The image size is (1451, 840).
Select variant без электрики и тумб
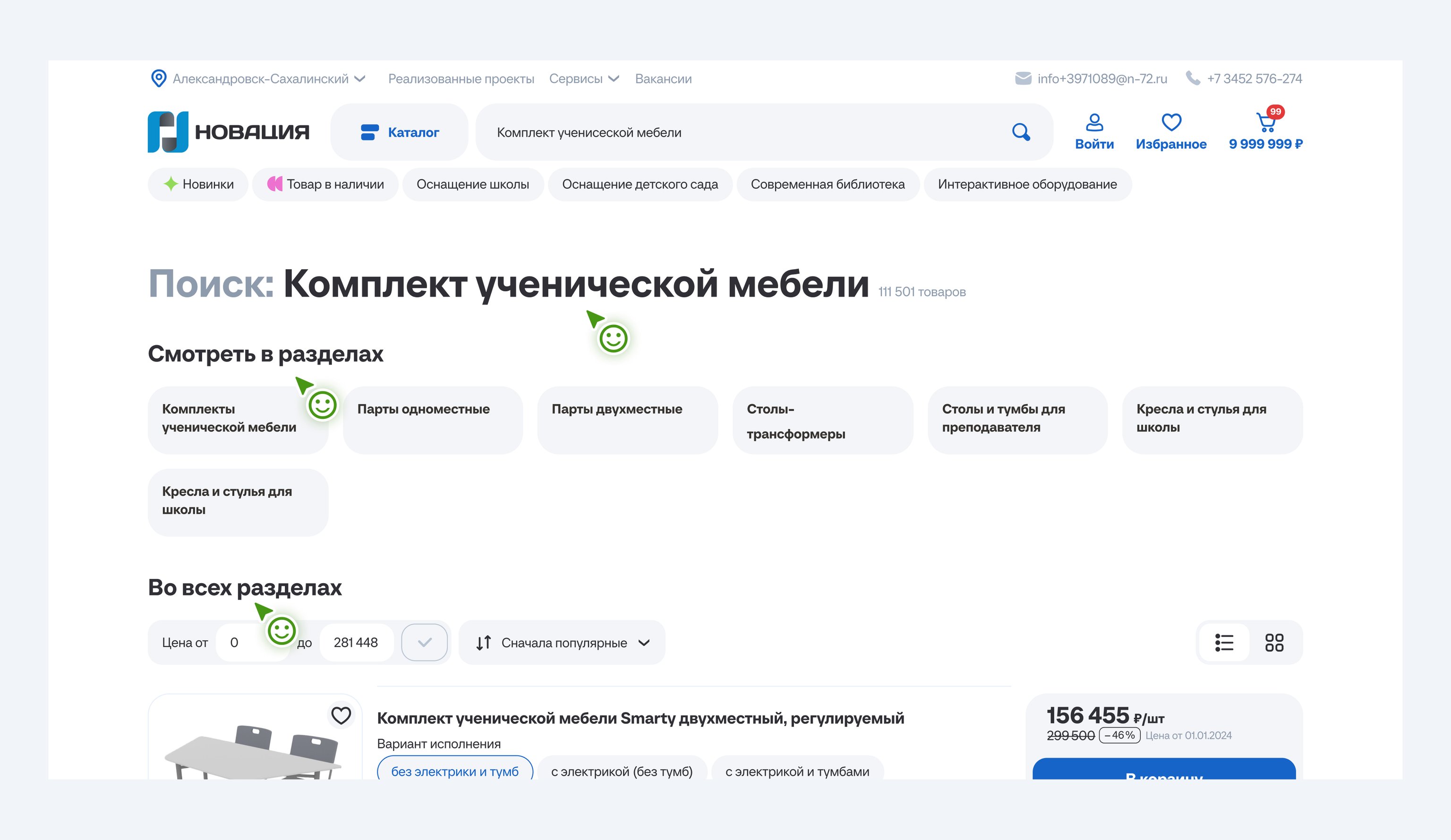454,771
